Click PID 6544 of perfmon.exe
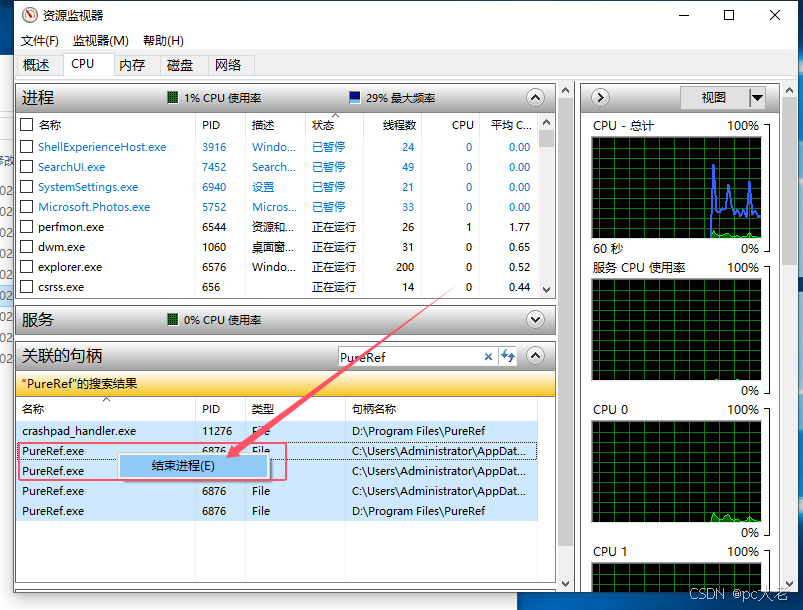The height and width of the screenshot is (610, 803). point(214,227)
